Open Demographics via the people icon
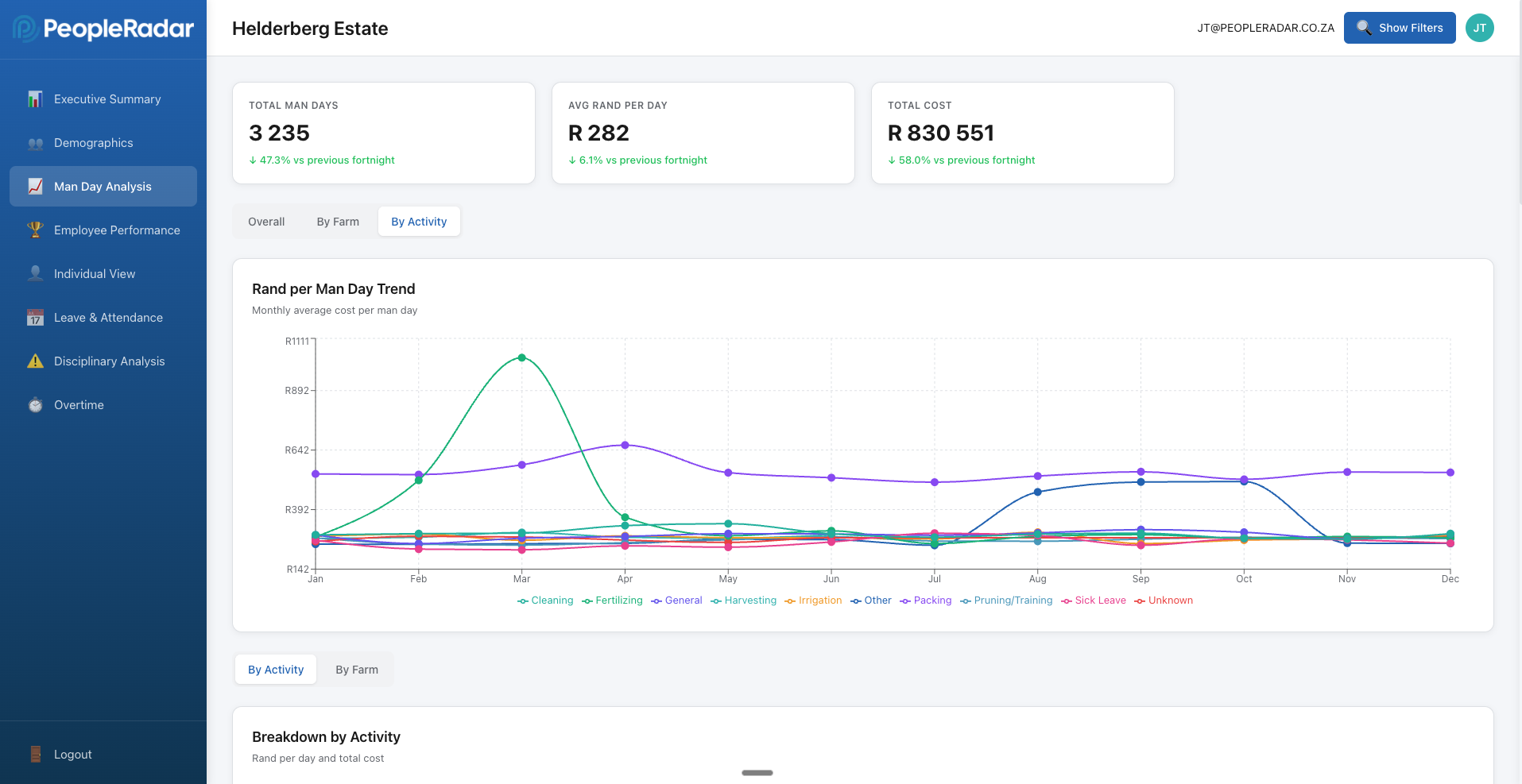Viewport: 1522px width, 784px height. pos(35,143)
